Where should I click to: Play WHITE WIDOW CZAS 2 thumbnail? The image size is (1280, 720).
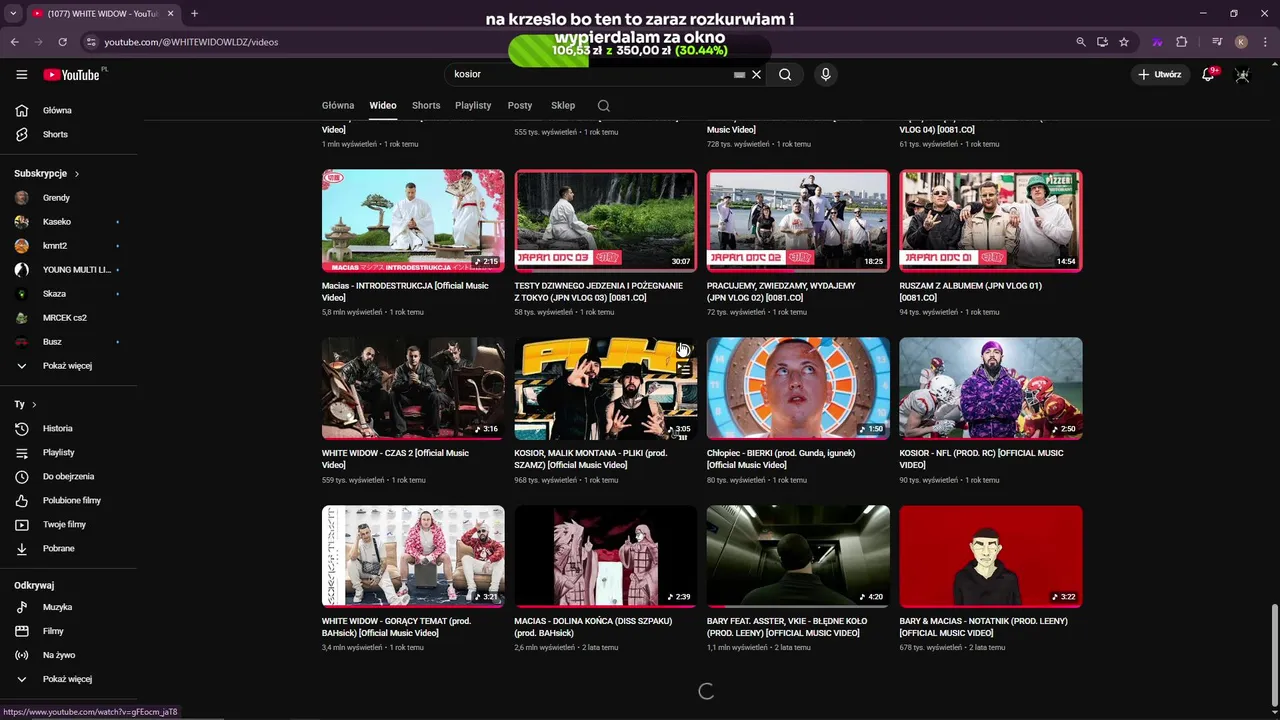click(x=413, y=388)
